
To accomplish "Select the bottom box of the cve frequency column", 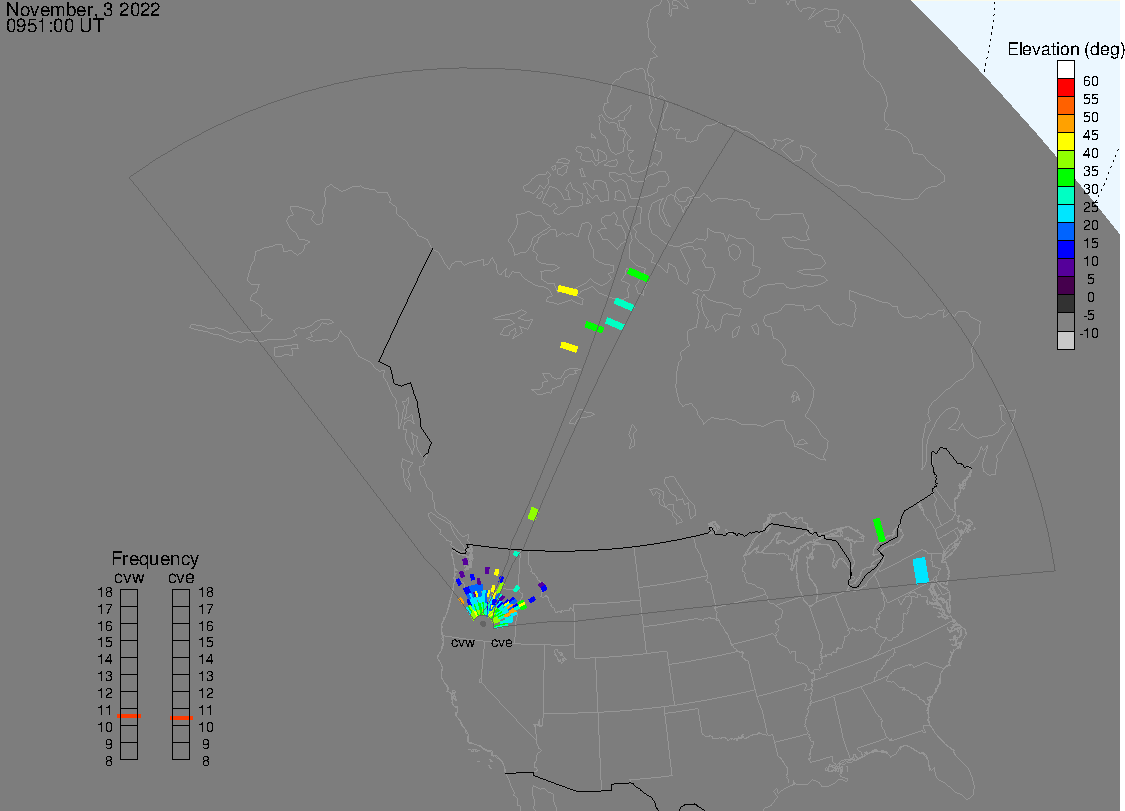I will click(x=181, y=751).
